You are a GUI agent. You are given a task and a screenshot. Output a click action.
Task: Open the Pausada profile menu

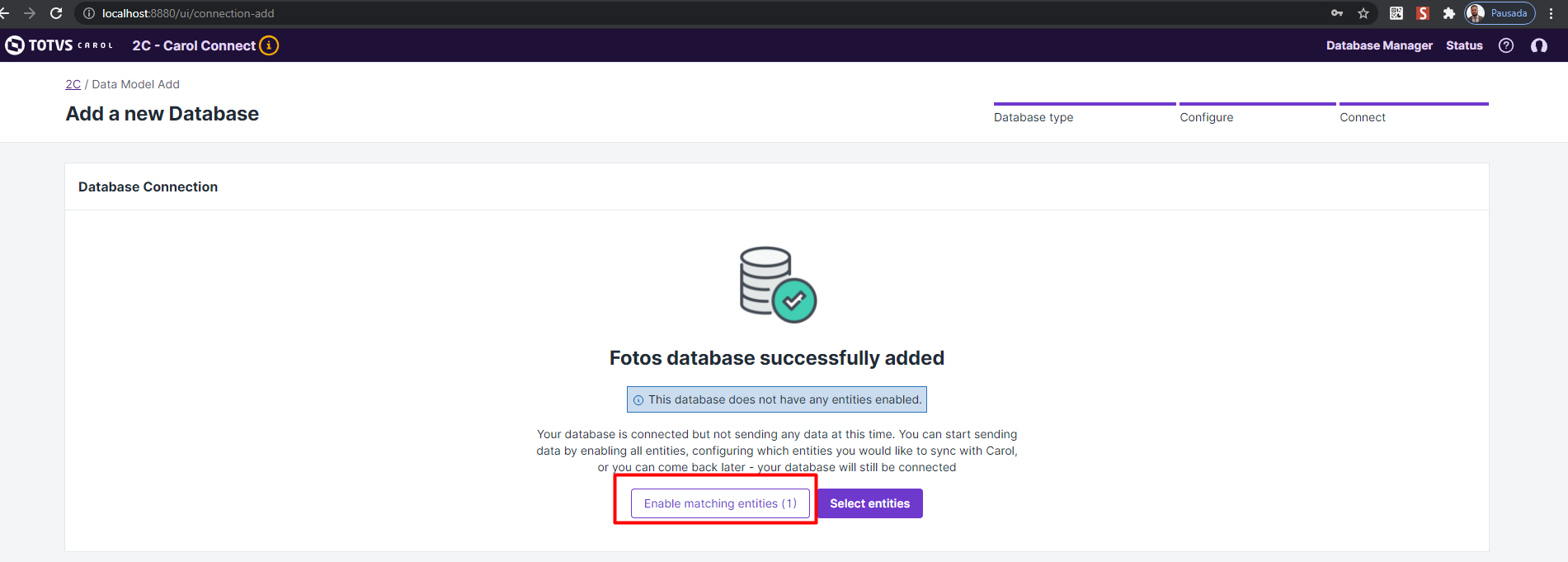[x=1500, y=13]
